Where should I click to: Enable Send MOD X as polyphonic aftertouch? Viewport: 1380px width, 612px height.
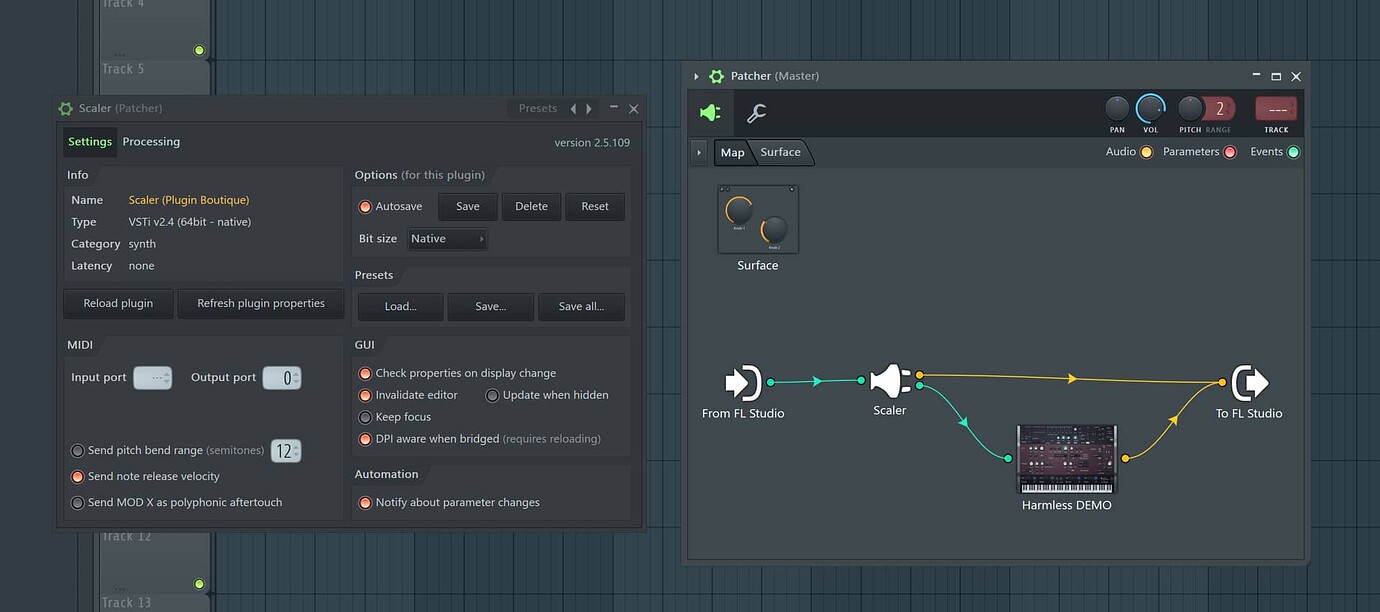pos(77,503)
